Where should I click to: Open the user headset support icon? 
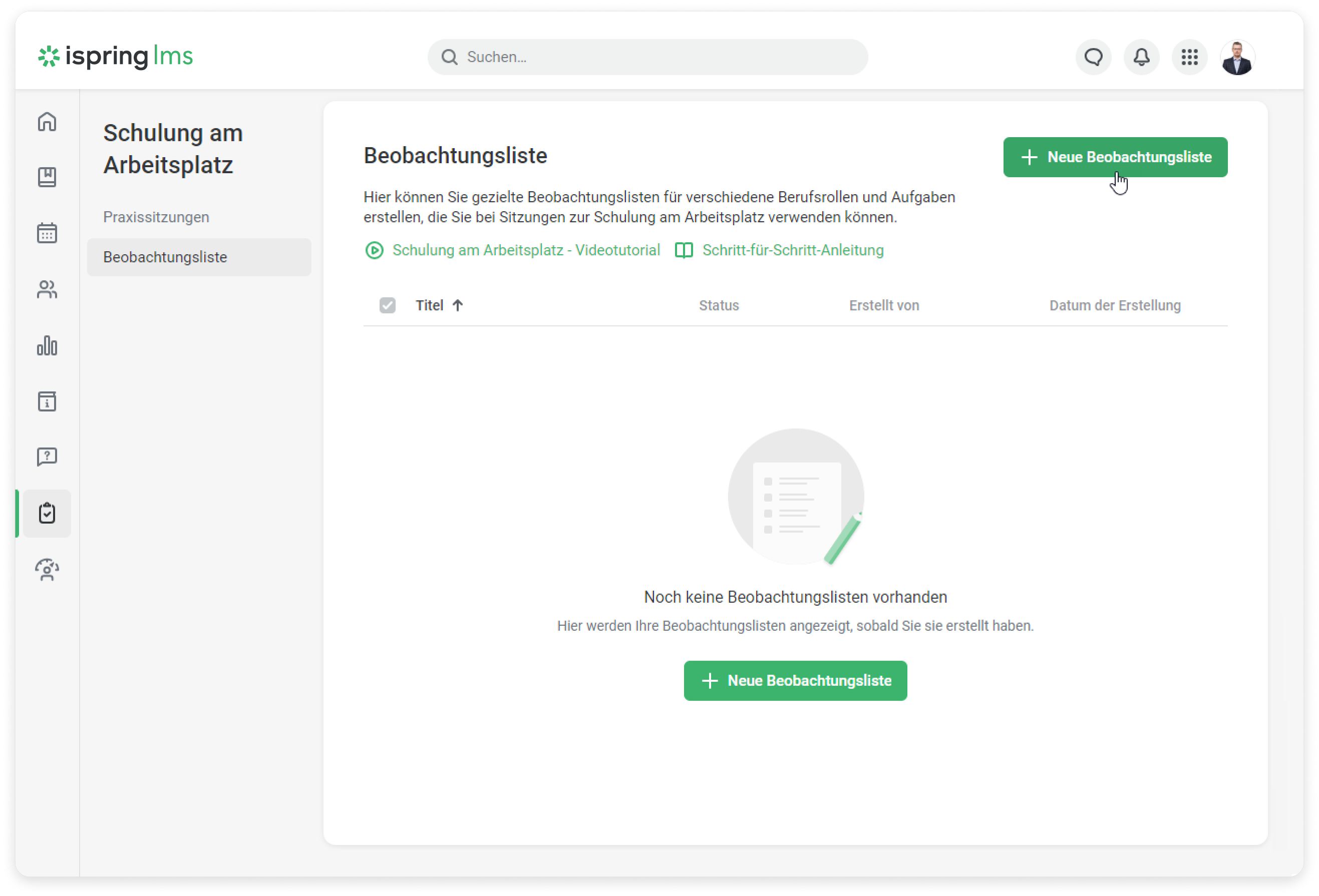tap(47, 569)
